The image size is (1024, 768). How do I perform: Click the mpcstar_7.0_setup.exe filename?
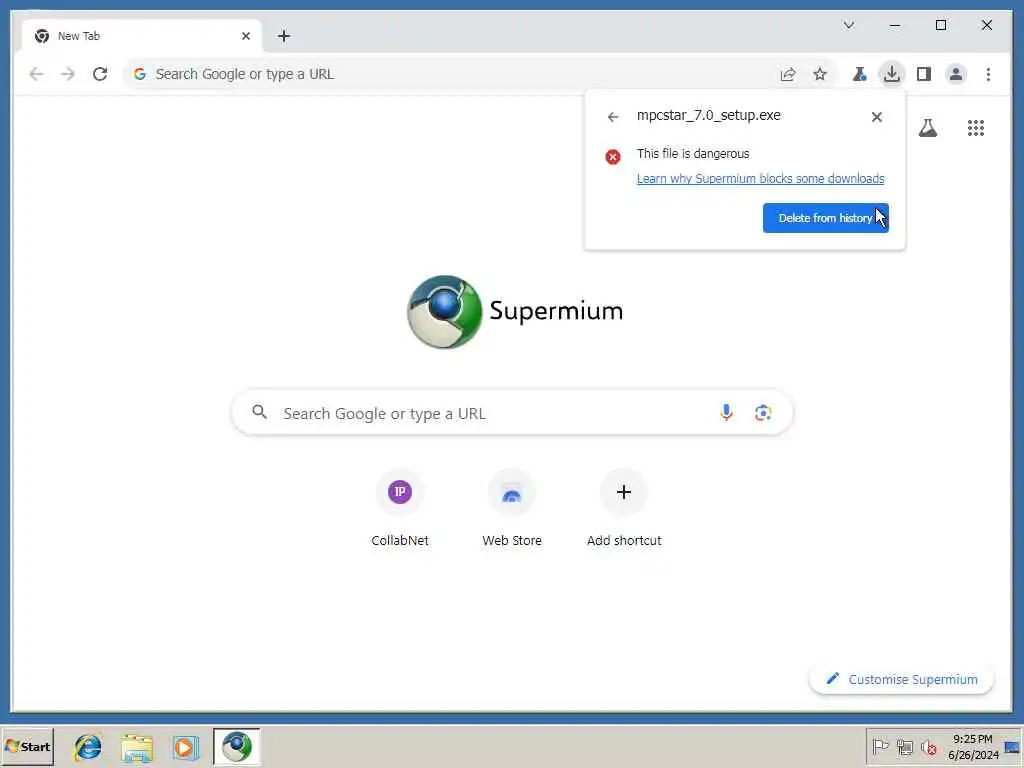[709, 116]
